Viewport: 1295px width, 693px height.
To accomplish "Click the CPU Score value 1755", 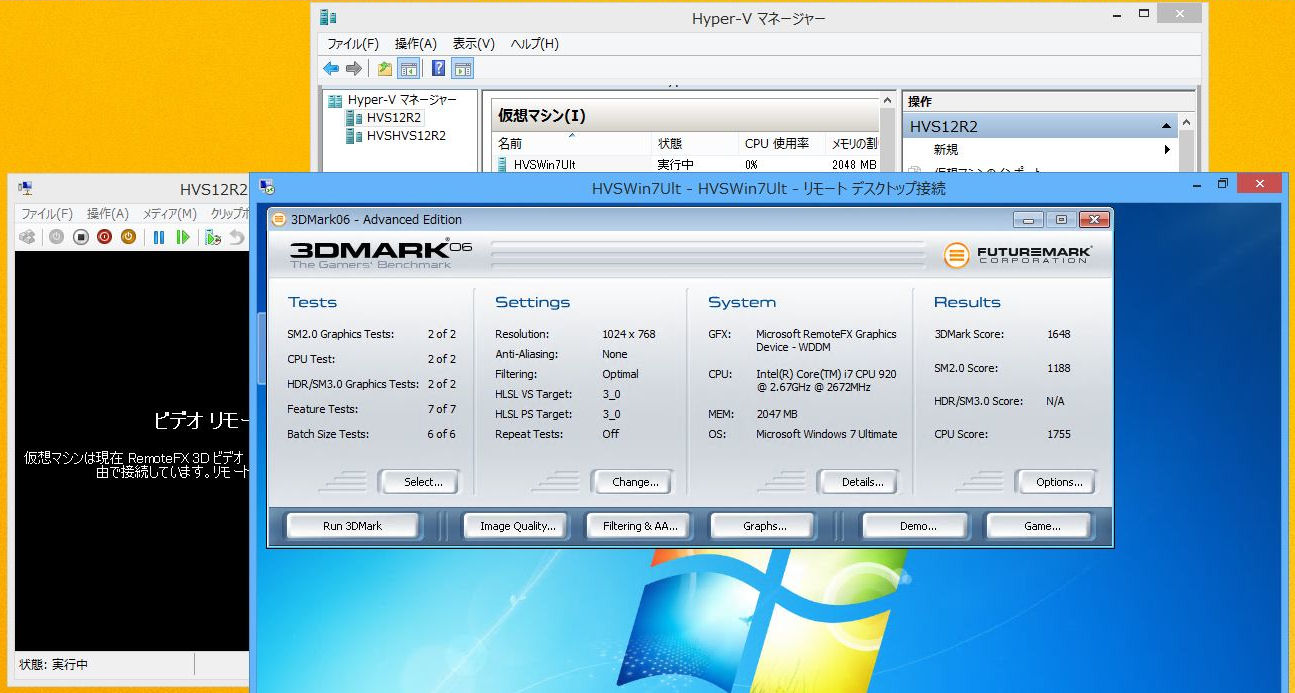I will pos(1059,434).
